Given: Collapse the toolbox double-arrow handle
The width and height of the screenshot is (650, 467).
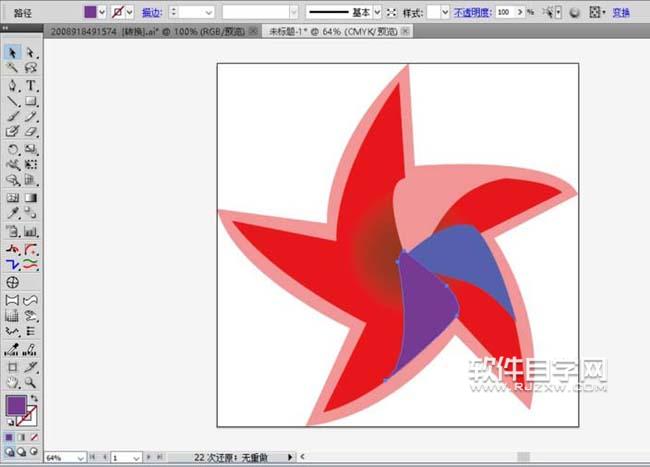Looking at the screenshot, I should [x=5, y=28].
